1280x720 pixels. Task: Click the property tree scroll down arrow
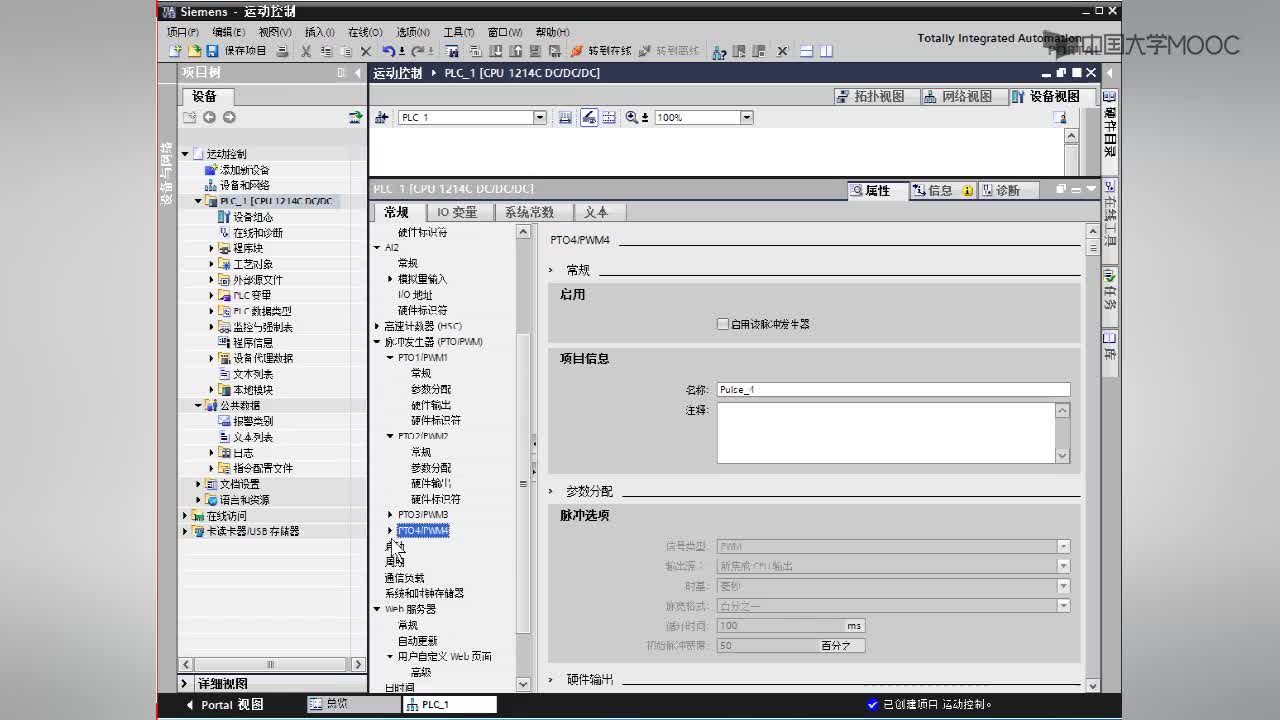(x=523, y=685)
